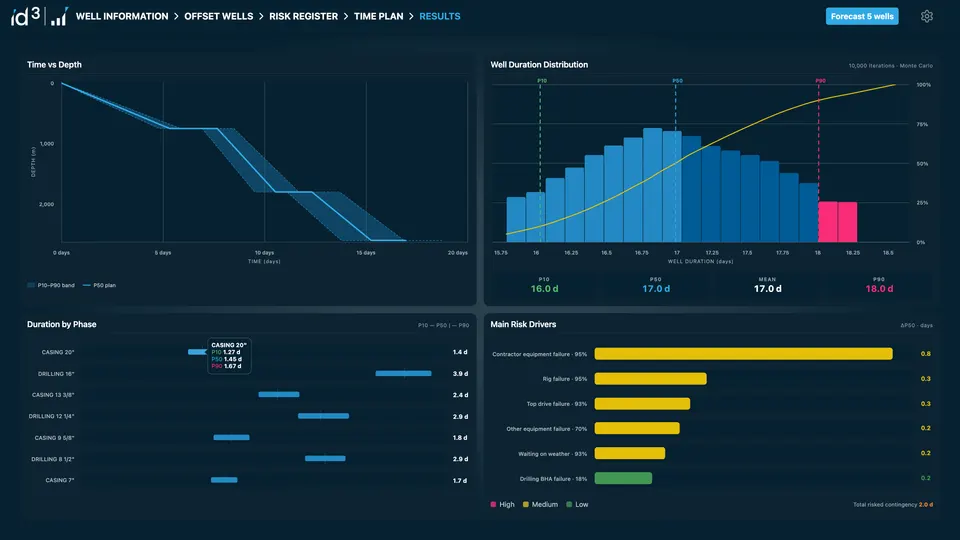Viewport: 960px width, 540px height.
Task: Click the Forecast 5 wells button
Action: pyautogui.click(x=862, y=17)
